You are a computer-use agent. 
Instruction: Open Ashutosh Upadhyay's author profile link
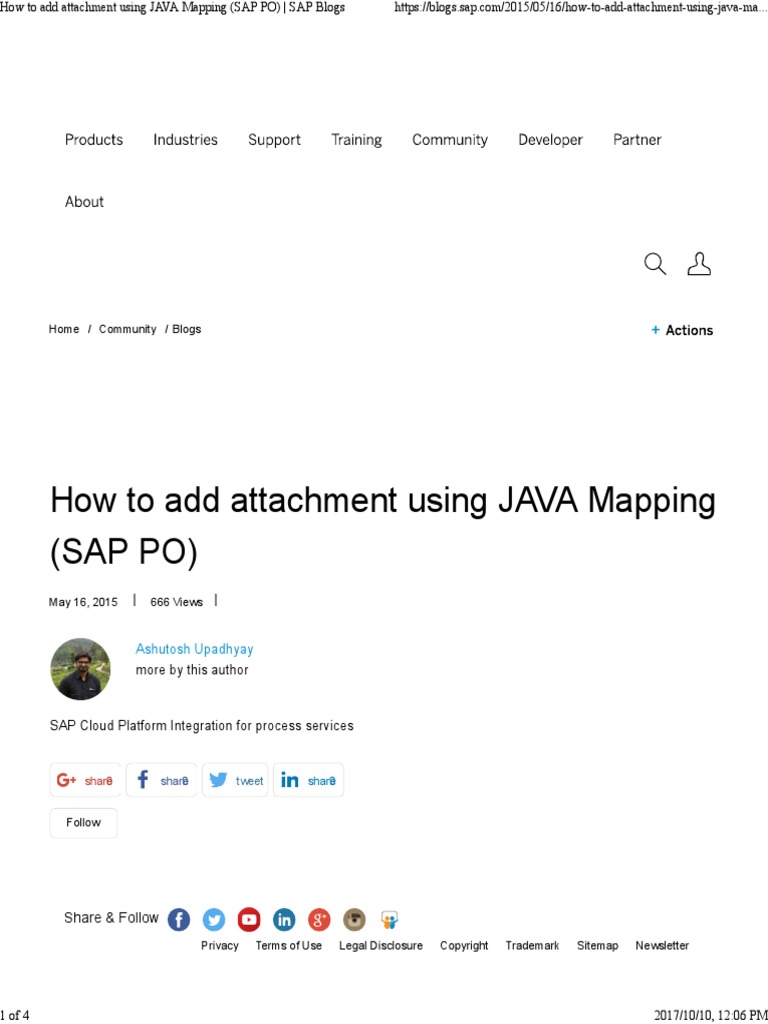[195, 649]
